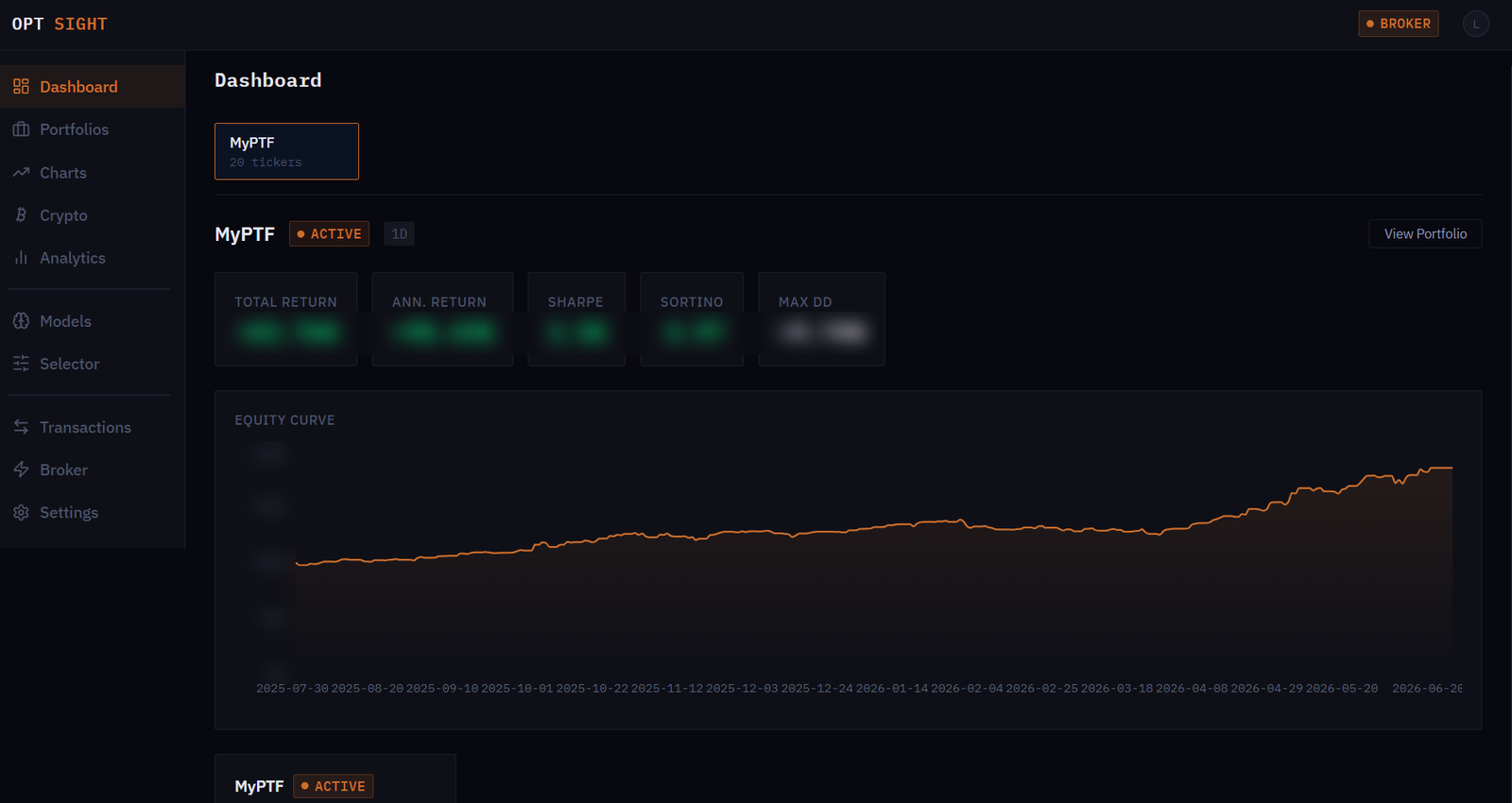Viewport: 1512px width, 803px height.
Task: Go to Selector in the sidebar
Action: 93,364
